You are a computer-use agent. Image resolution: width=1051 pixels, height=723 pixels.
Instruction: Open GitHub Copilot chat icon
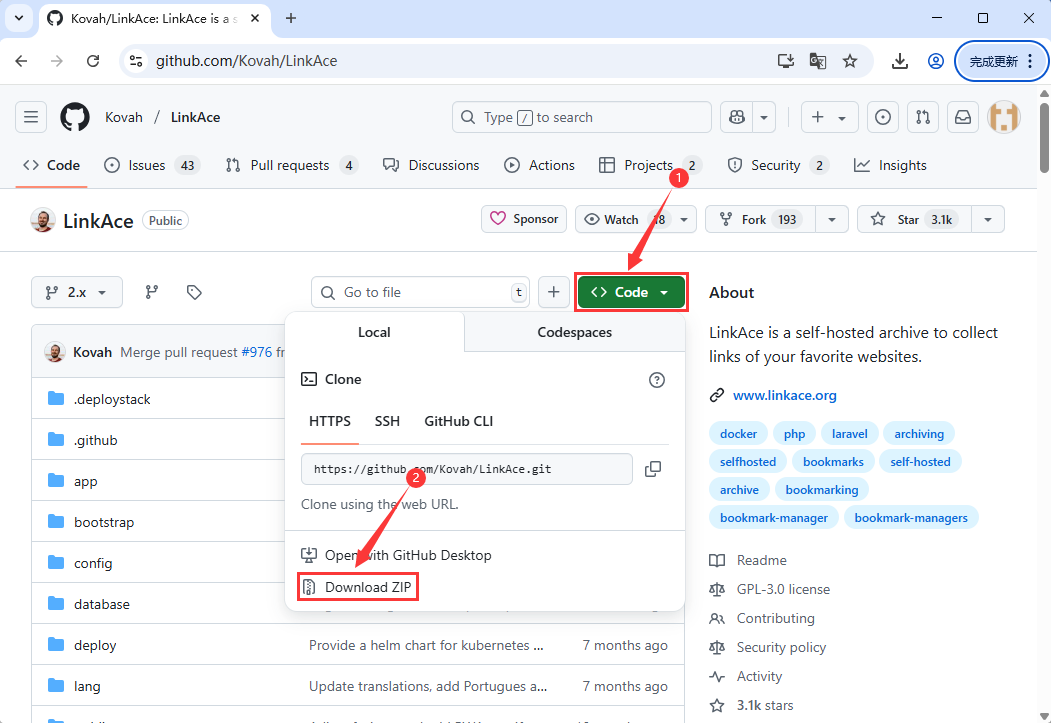(x=737, y=117)
